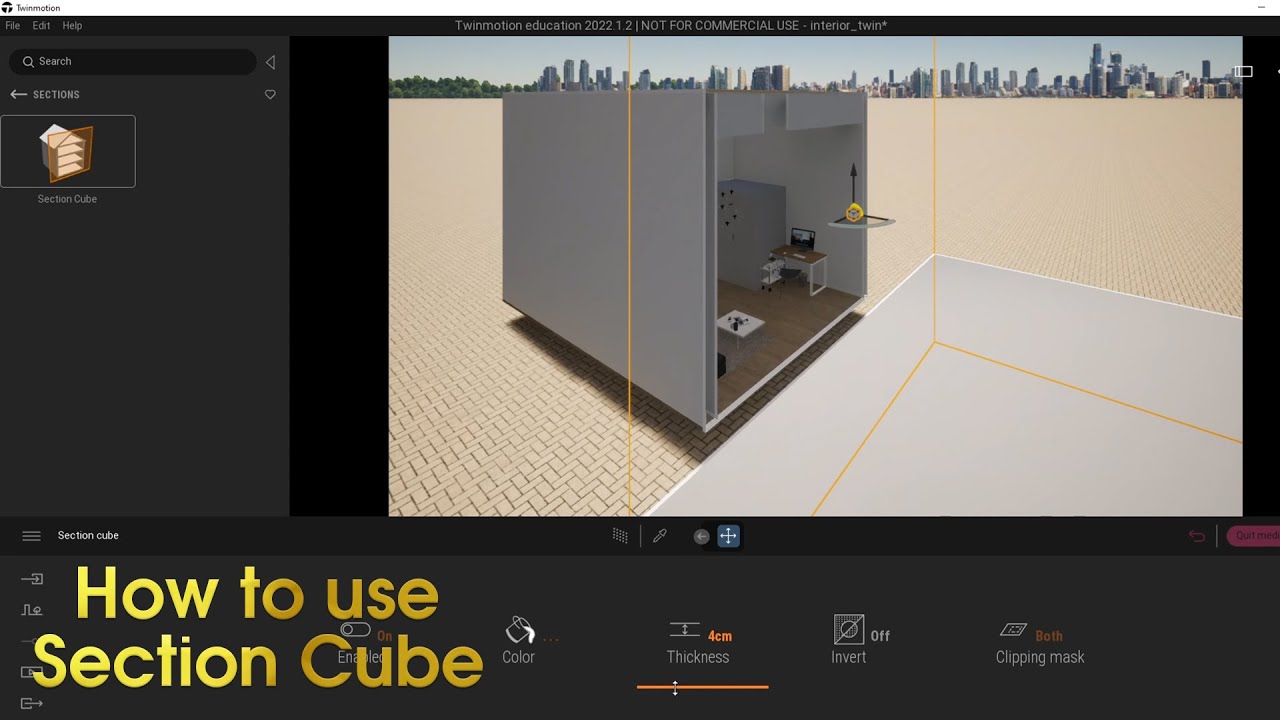Image resolution: width=1280 pixels, height=720 pixels.
Task: Open the File menu
Action: (12, 25)
